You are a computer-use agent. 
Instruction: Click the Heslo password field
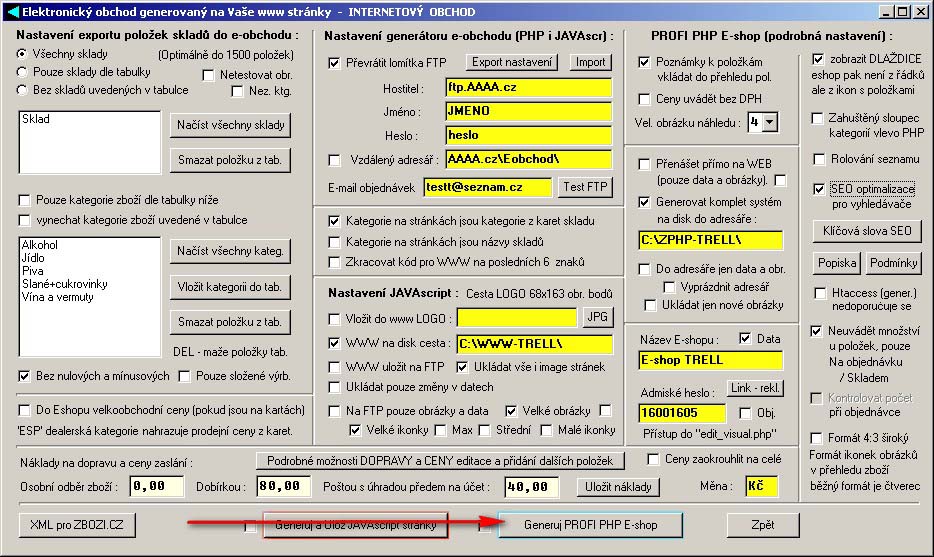[529, 135]
